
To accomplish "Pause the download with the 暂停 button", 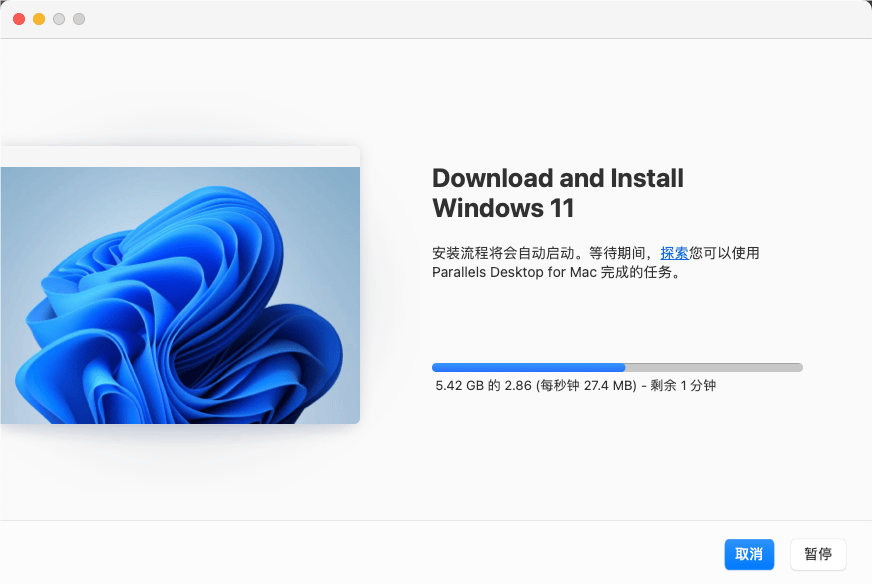I will point(818,554).
